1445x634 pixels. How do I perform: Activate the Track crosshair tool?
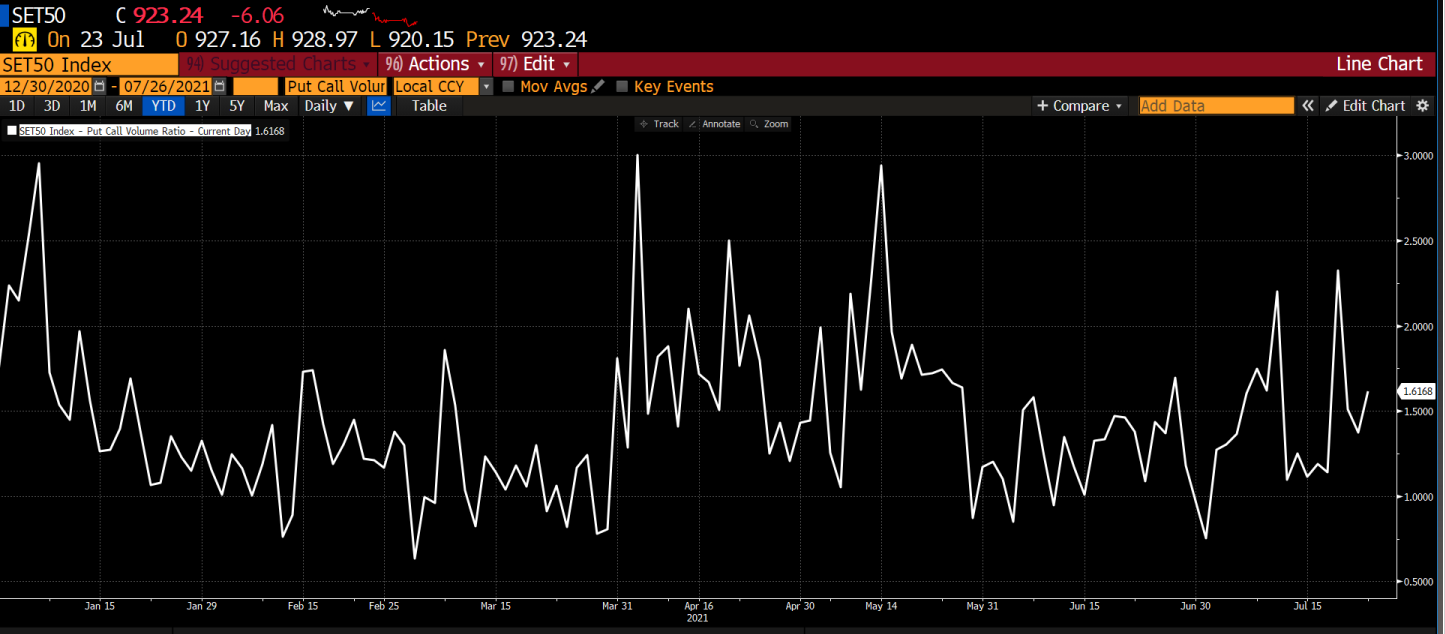pos(659,123)
